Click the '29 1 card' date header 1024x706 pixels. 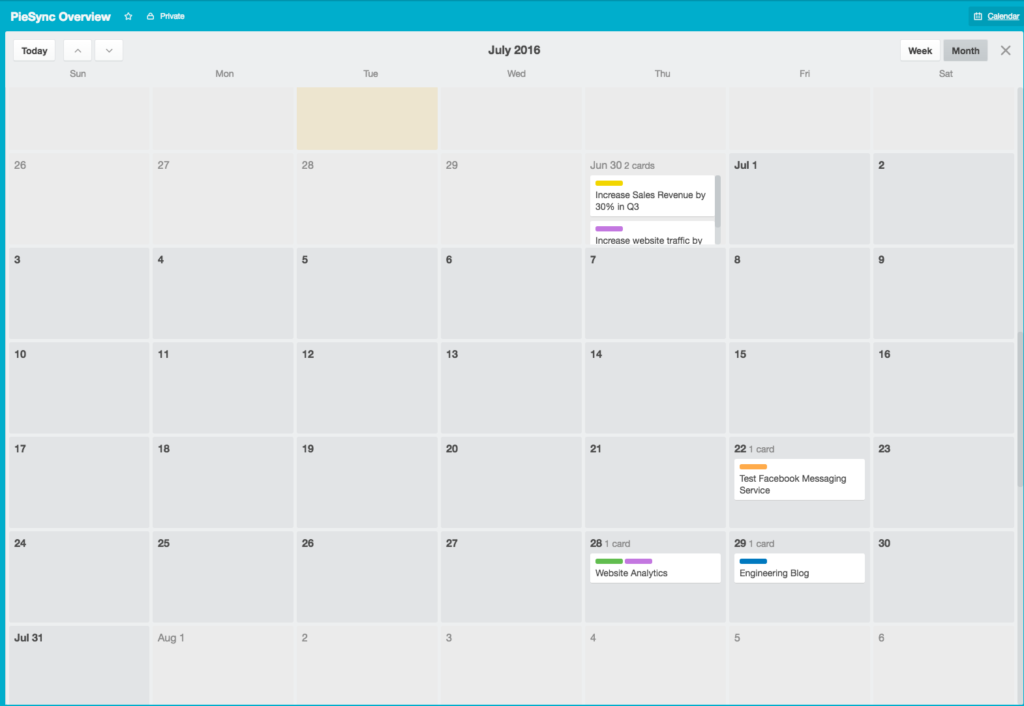(x=754, y=543)
